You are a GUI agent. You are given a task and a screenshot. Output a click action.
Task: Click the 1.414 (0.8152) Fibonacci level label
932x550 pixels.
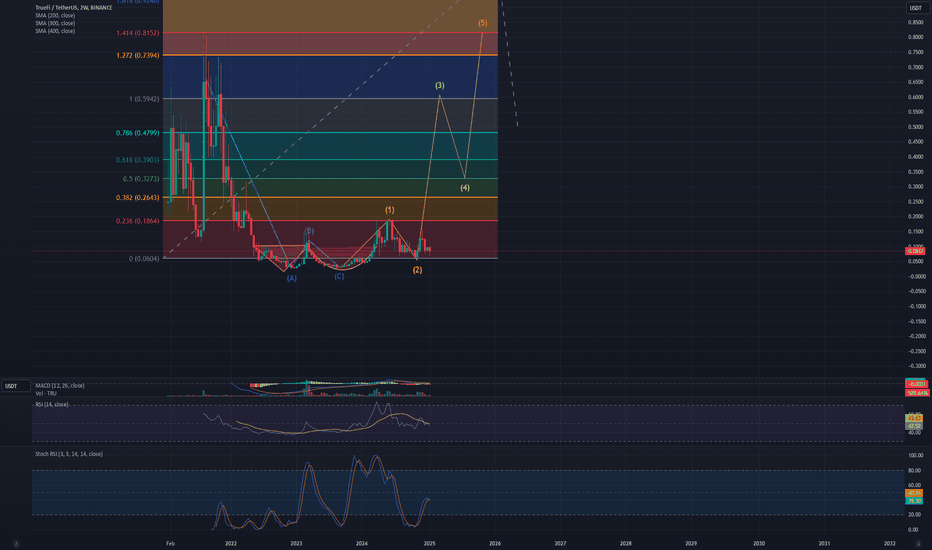click(137, 33)
